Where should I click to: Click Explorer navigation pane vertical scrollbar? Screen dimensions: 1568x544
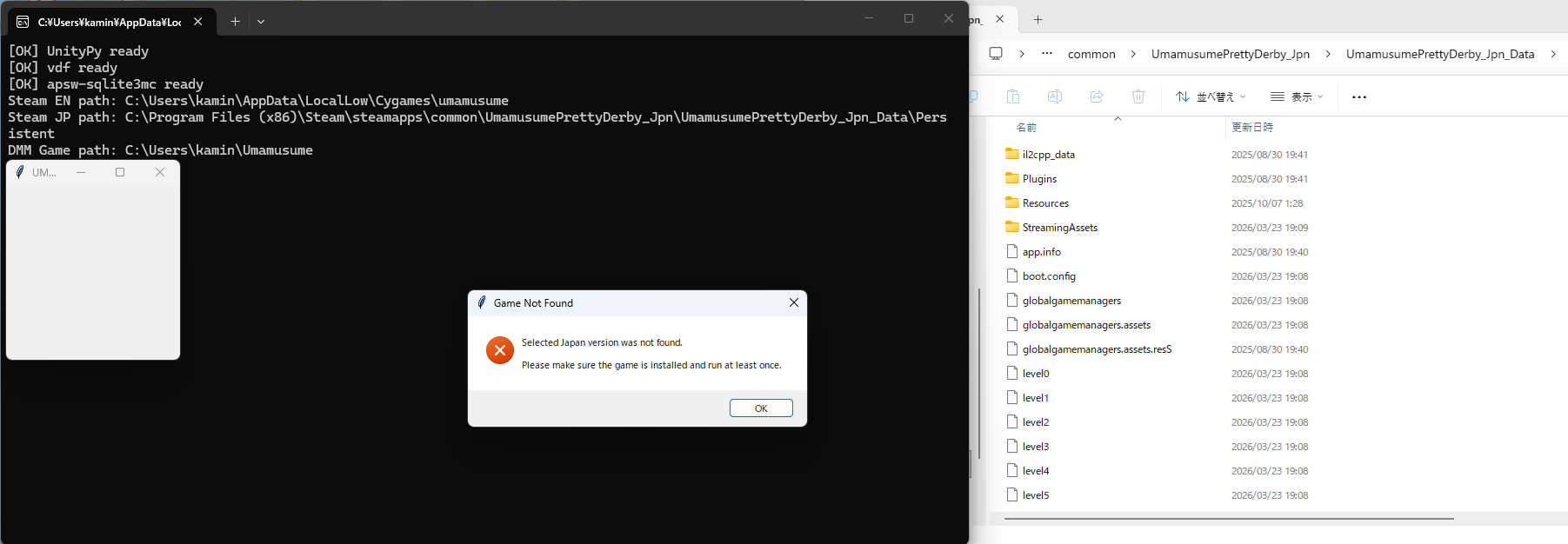979,374
